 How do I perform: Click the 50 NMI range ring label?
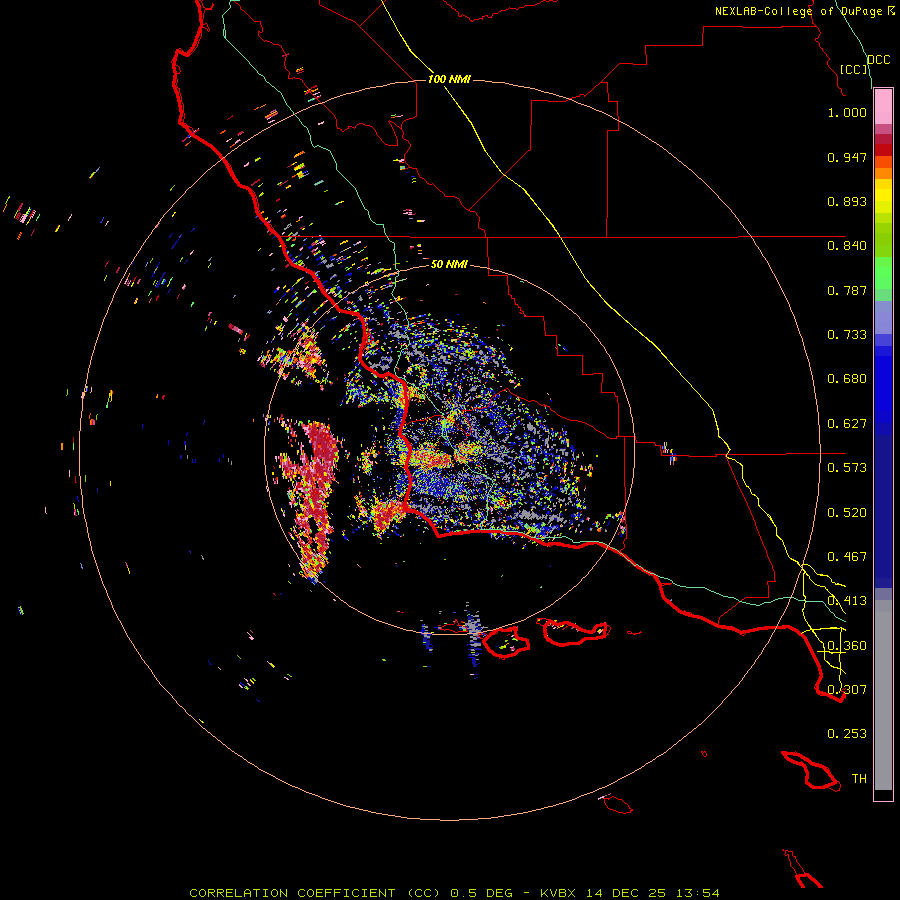[449, 264]
